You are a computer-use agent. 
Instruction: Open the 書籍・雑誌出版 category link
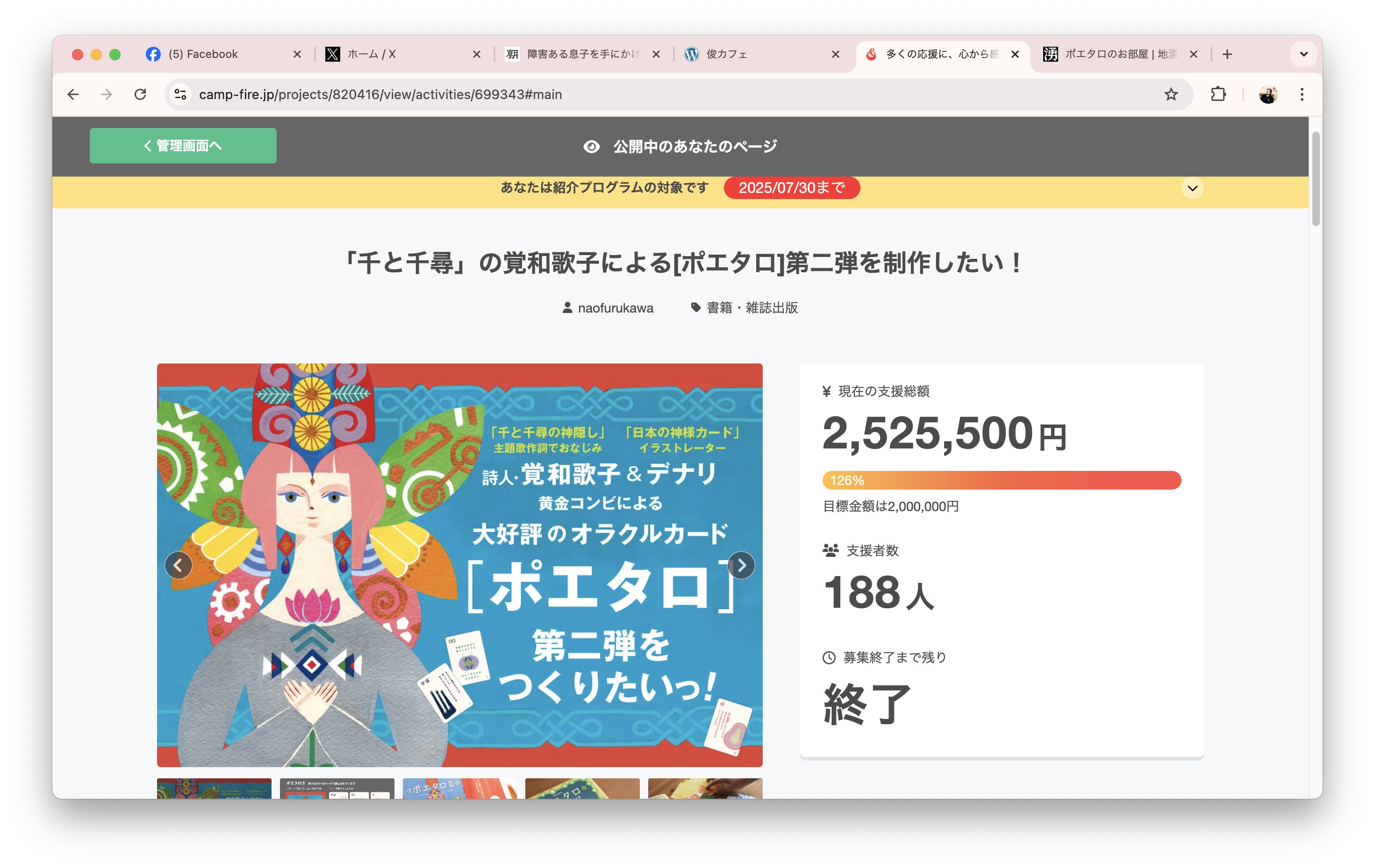tap(752, 308)
